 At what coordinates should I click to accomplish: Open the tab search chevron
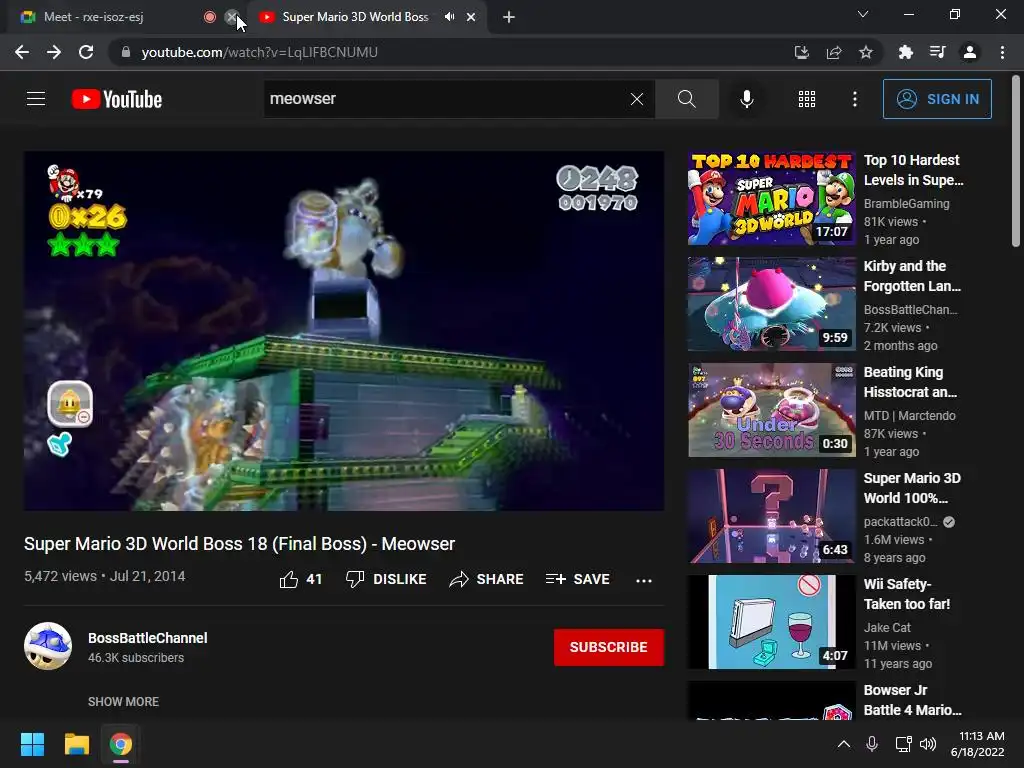coord(863,14)
